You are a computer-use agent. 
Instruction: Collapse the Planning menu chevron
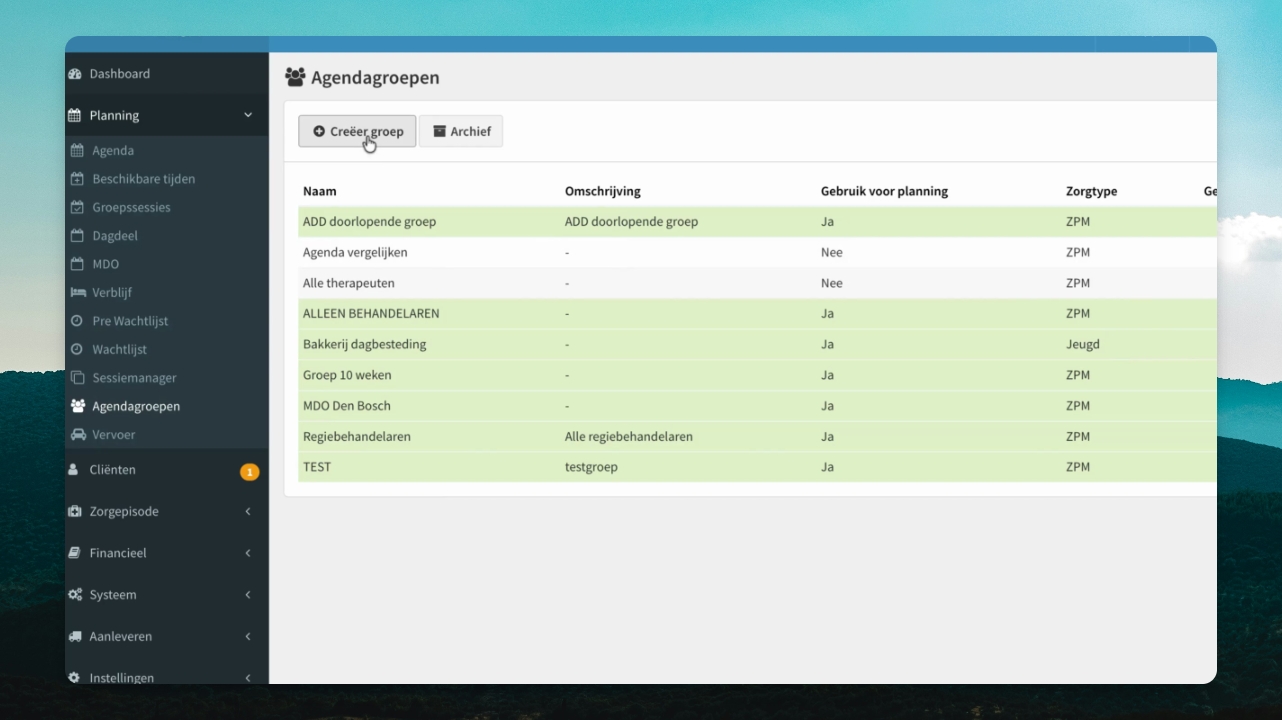(248, 116)
